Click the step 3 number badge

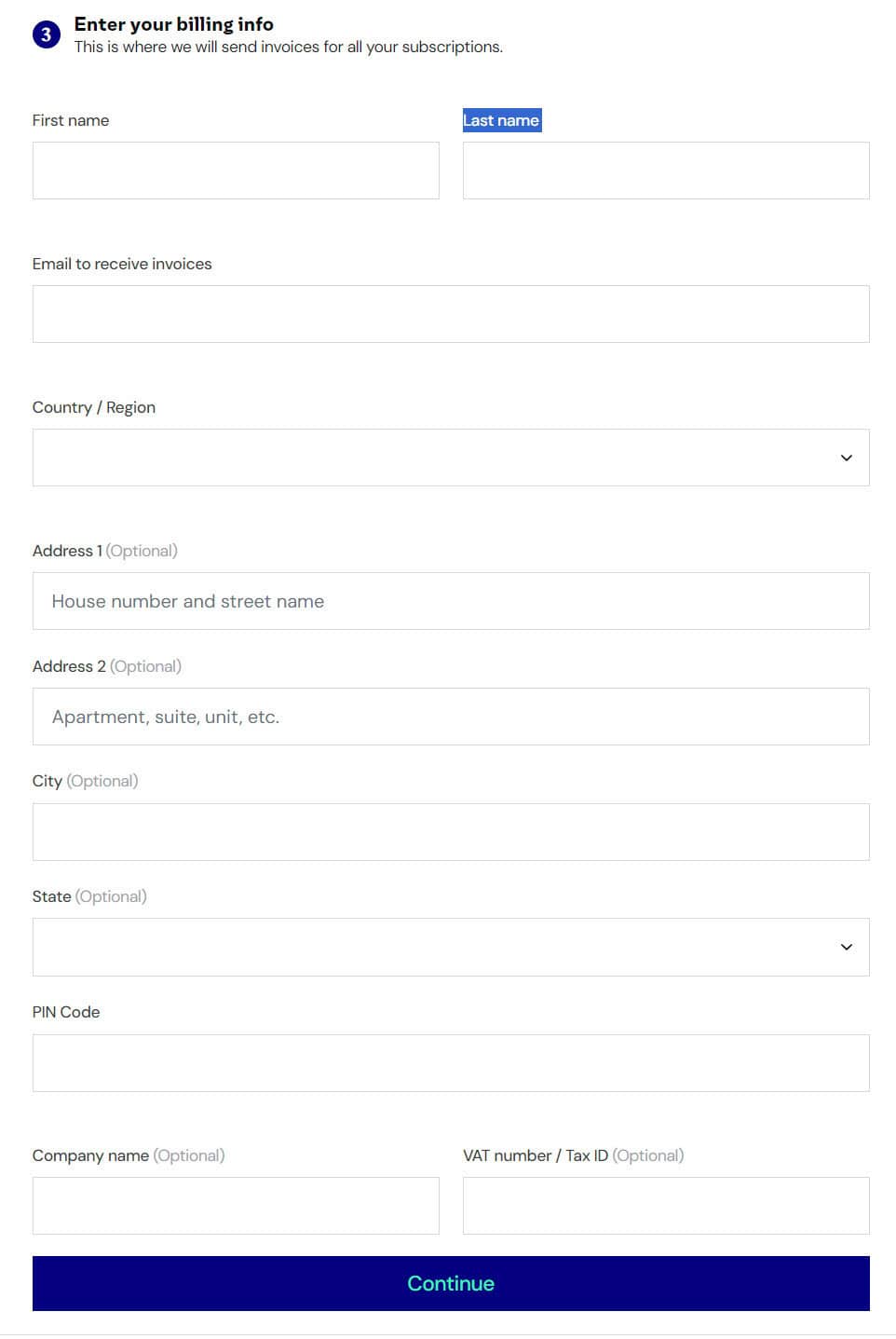click(46, 35)
